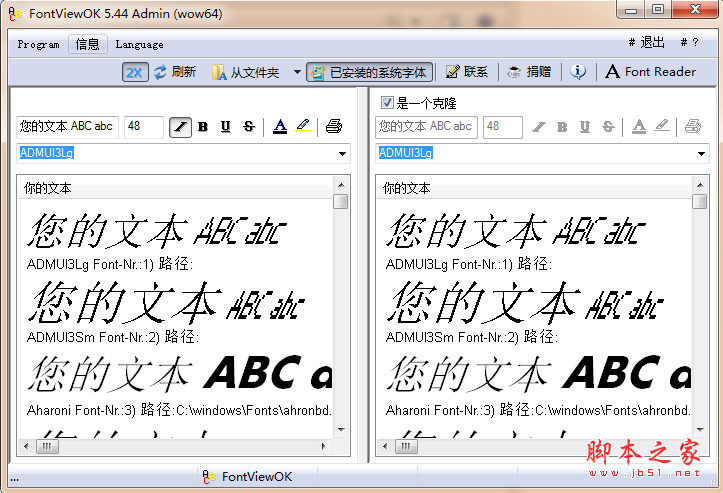Open the blue info icon
The image size is (723, 493).
point(578,71)
